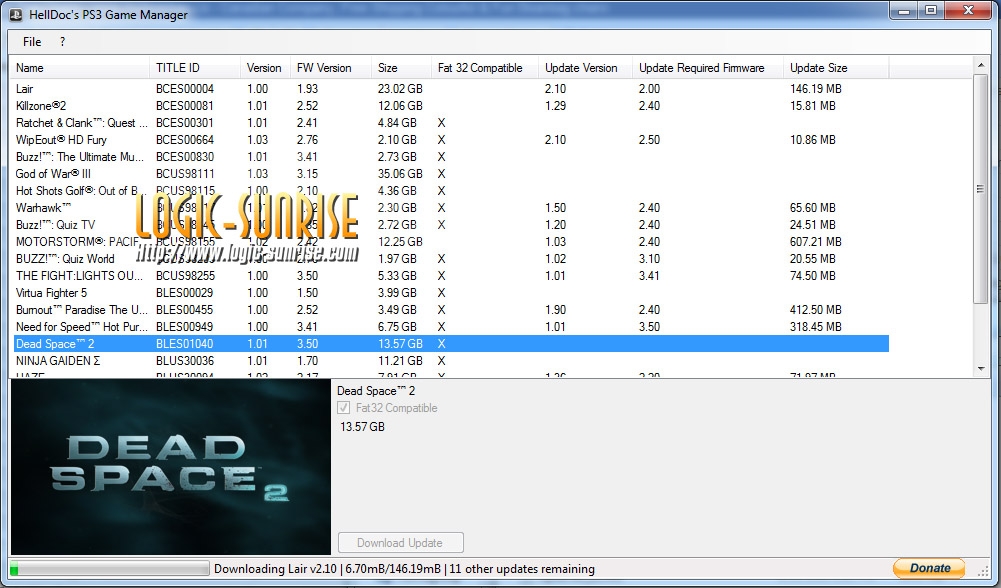Click the scrollbar up arrow
The width and height of the screenshot is (1001, 588).
981,65
